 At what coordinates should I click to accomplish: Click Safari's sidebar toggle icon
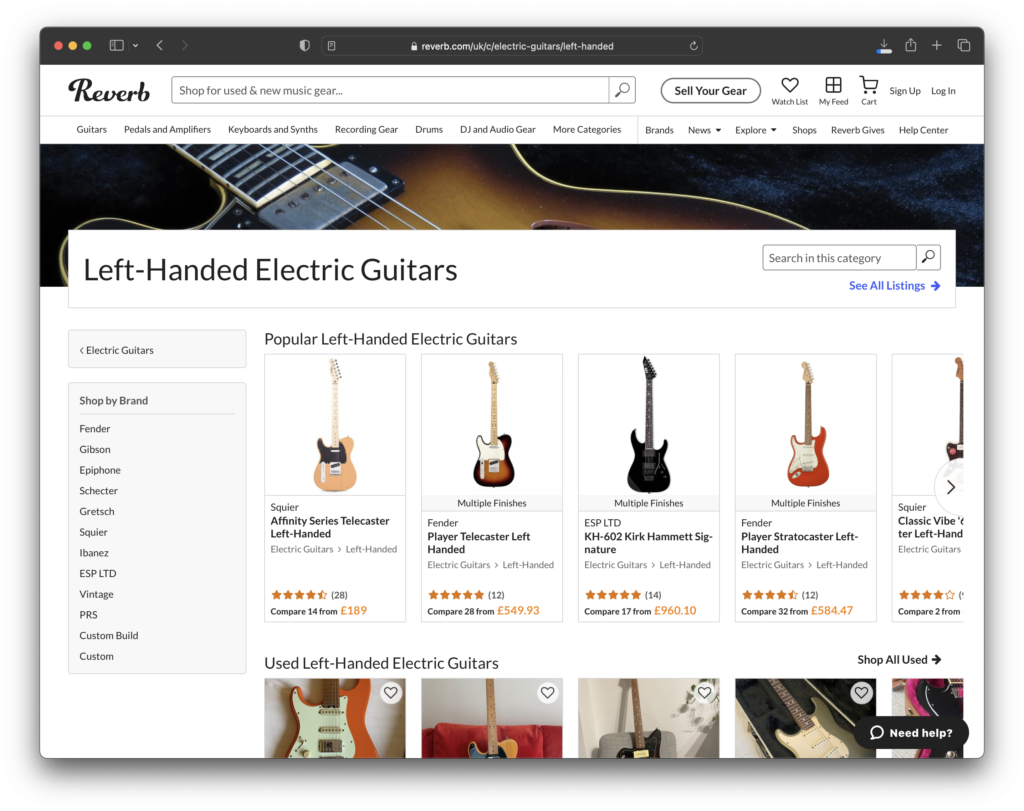click(117, 46)
